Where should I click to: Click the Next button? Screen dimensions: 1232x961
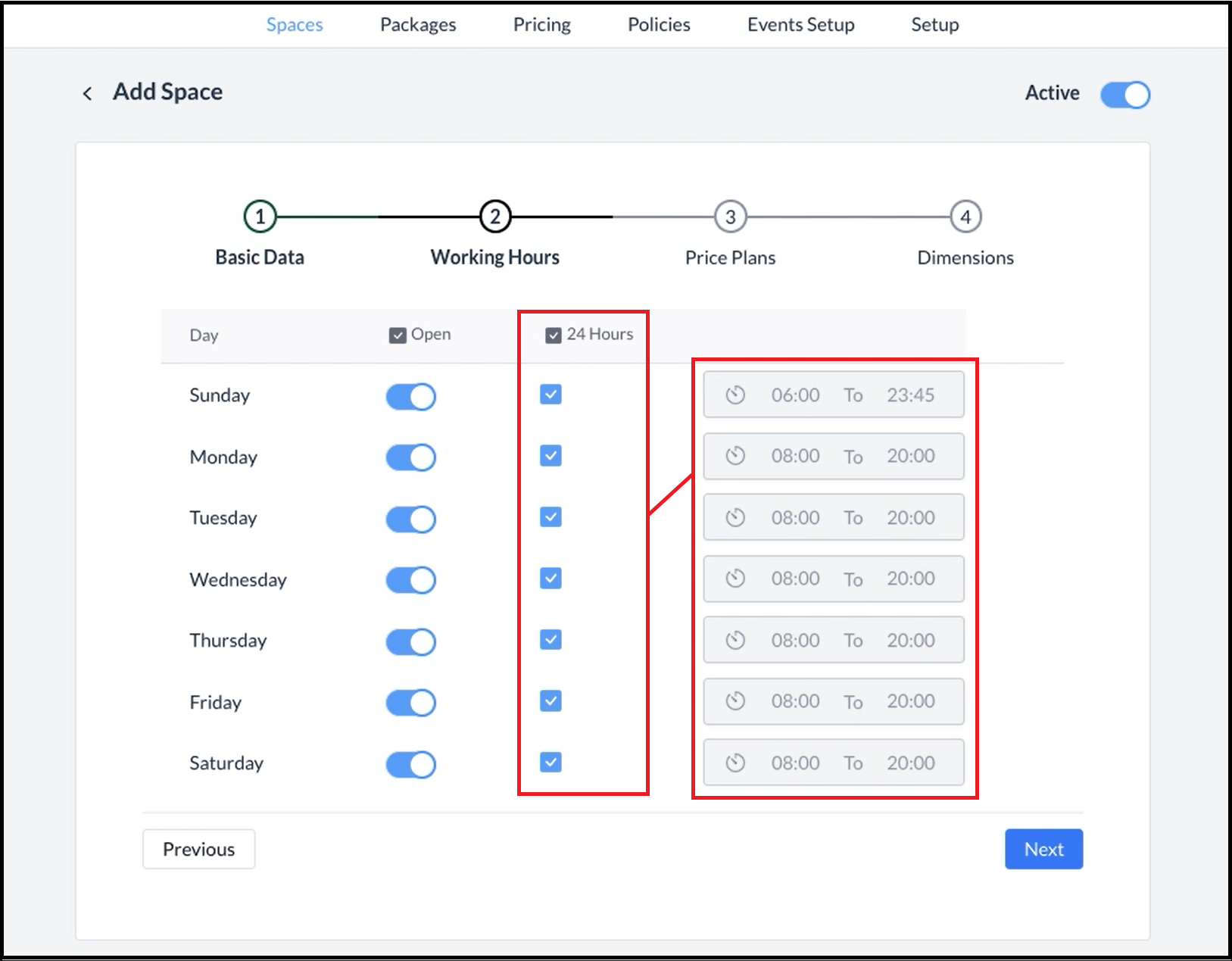(1043, 849)
